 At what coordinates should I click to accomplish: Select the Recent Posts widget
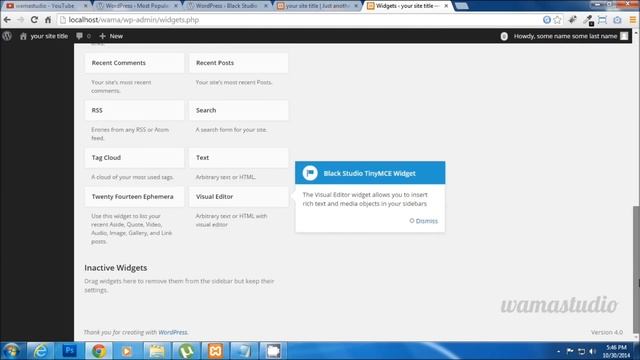(x=239, y=63)
